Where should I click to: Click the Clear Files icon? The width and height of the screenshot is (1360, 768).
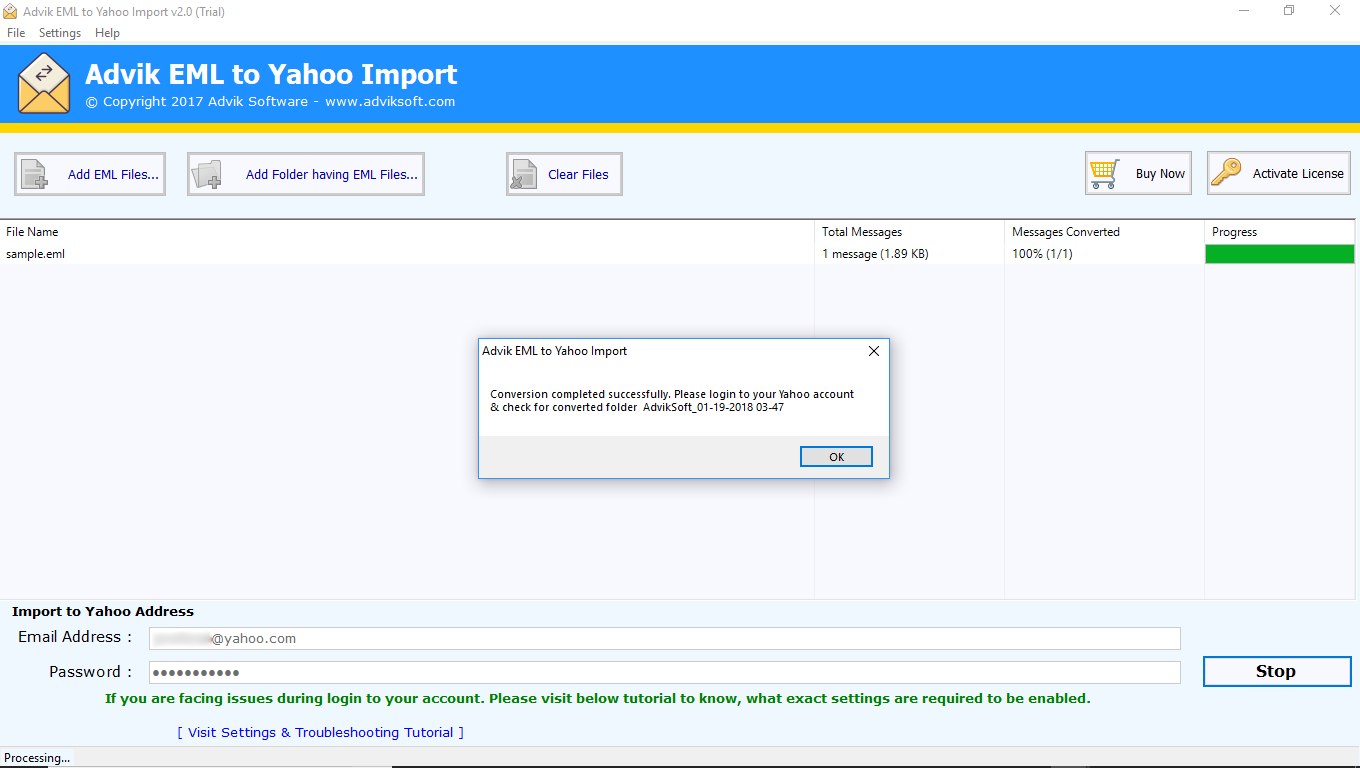click(x=524, y=174)
